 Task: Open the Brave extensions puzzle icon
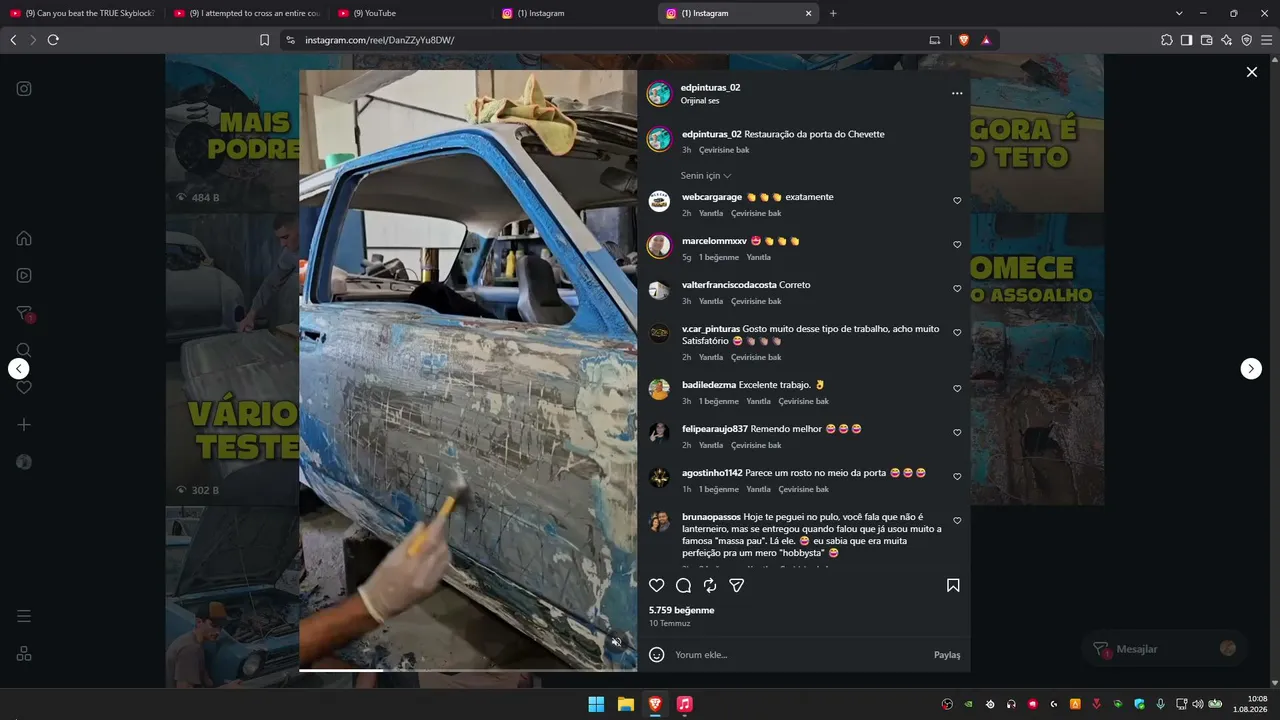click(1167, 40)
